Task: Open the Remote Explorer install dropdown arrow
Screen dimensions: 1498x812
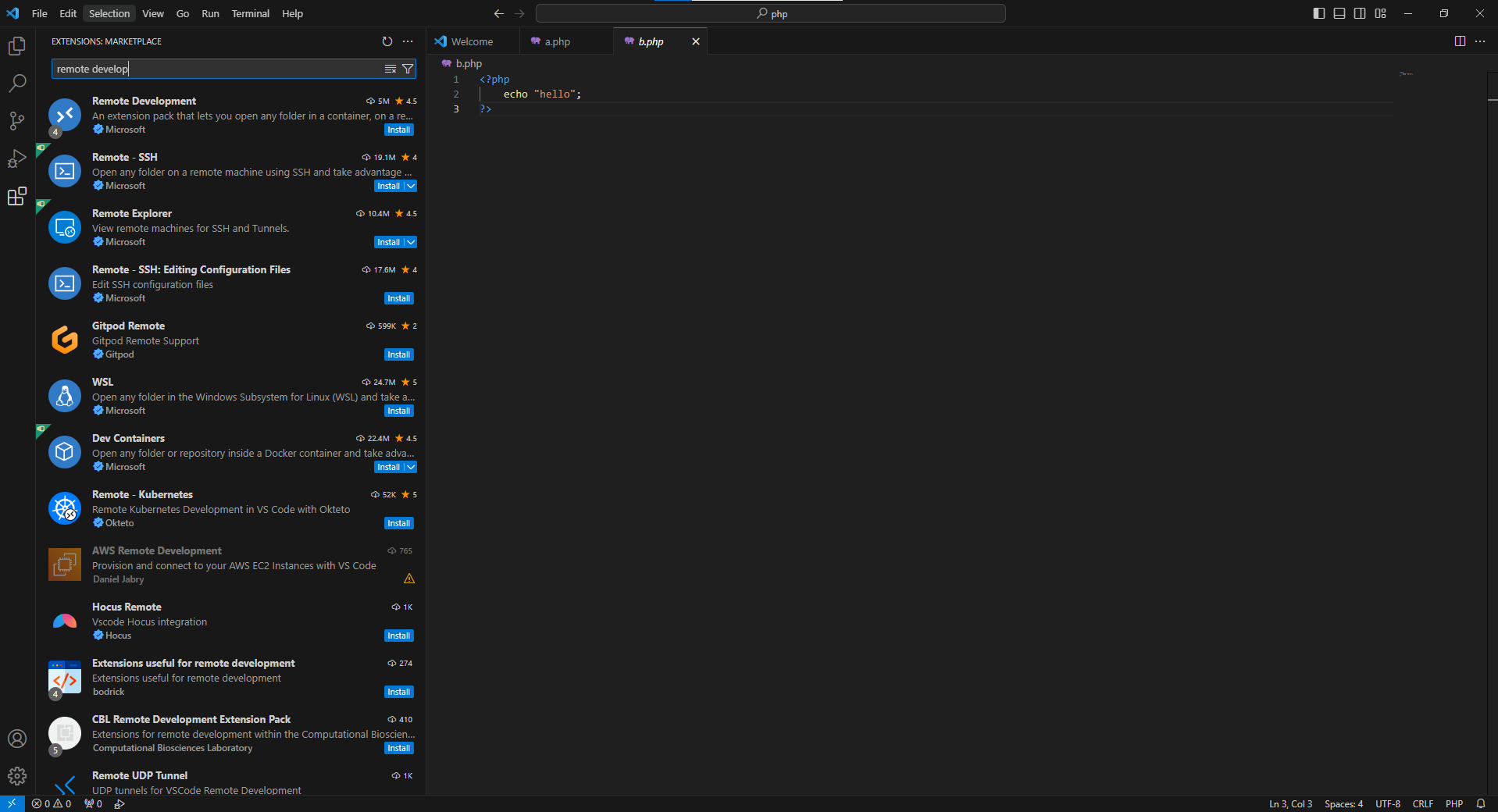Action: tap(411, 242)
